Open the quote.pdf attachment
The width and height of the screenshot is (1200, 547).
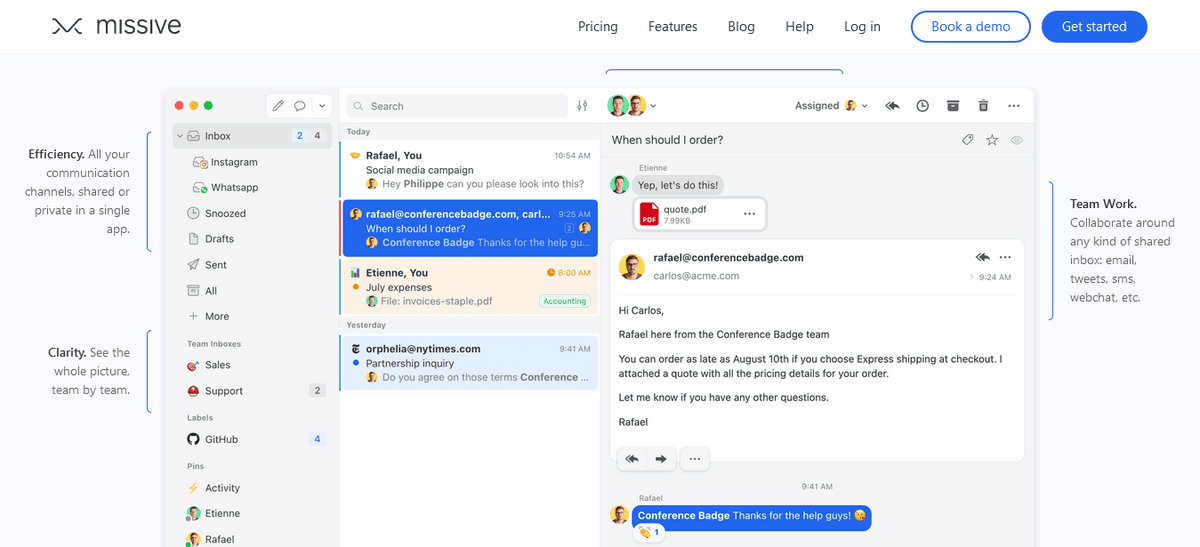click(x=700, y=214)
